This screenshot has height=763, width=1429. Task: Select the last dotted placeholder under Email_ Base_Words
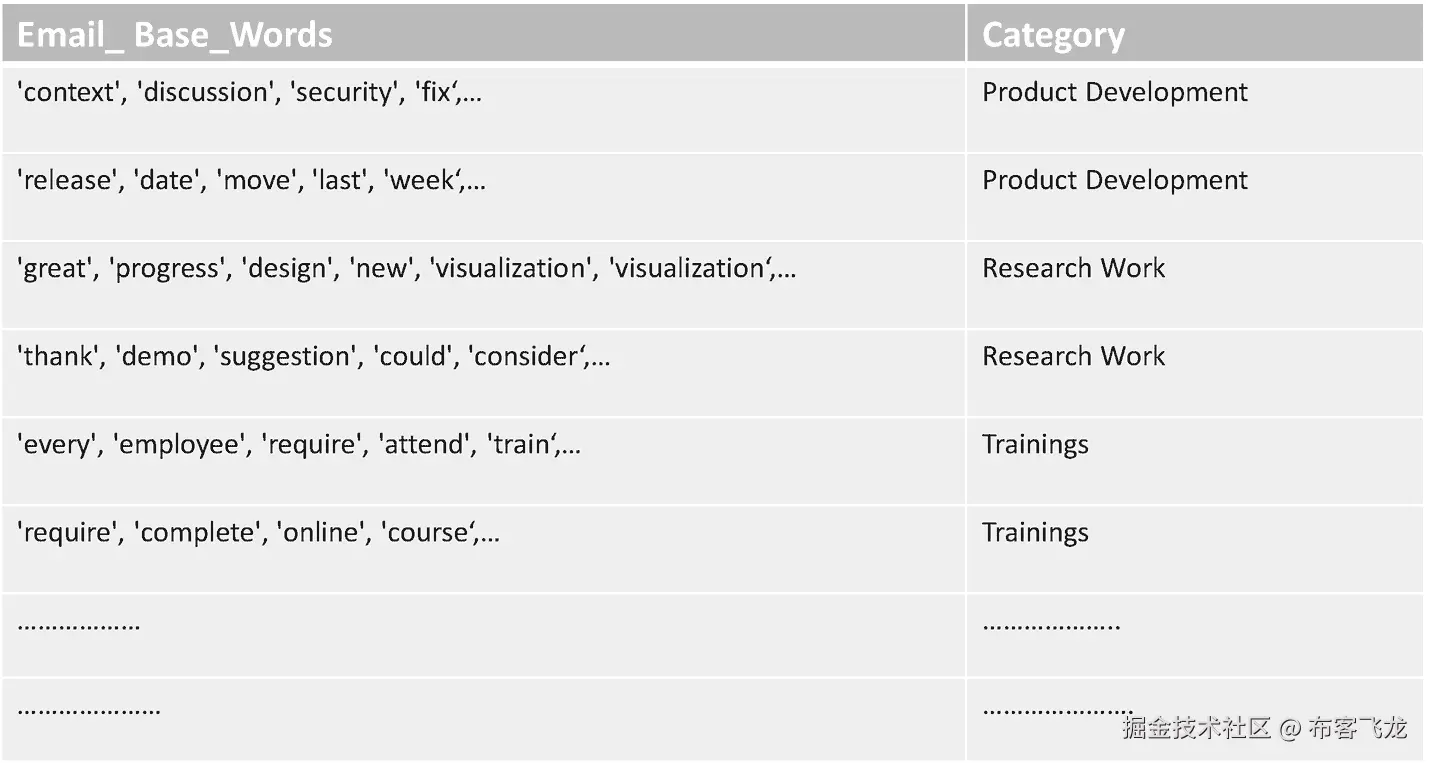(x=89, y=711)
